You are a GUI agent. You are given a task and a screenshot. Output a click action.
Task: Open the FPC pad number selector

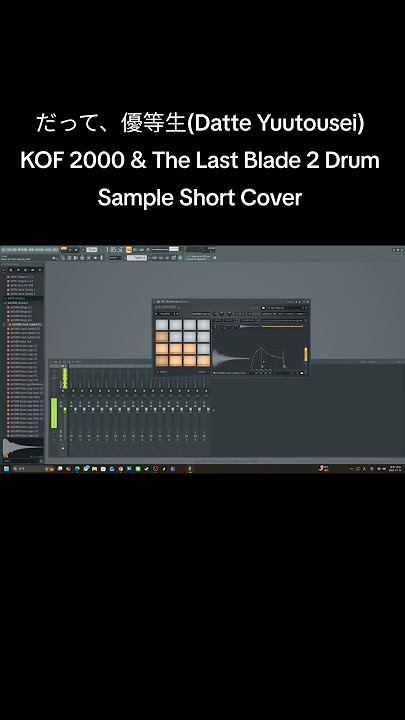click(167, 314)
